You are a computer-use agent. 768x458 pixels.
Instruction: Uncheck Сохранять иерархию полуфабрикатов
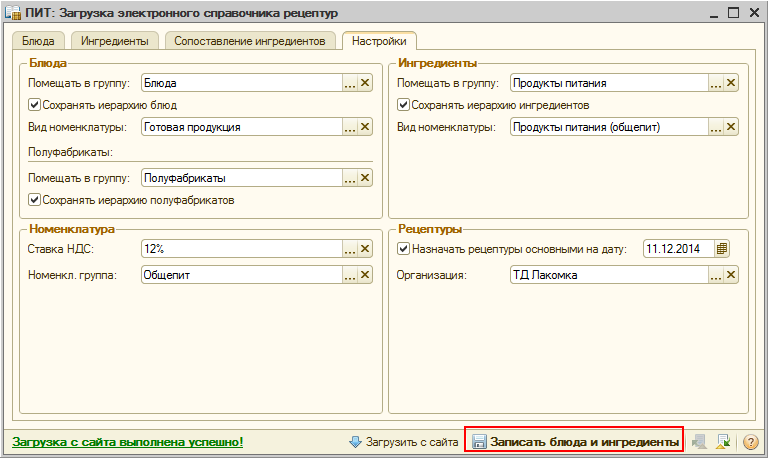tap(35, 199)
